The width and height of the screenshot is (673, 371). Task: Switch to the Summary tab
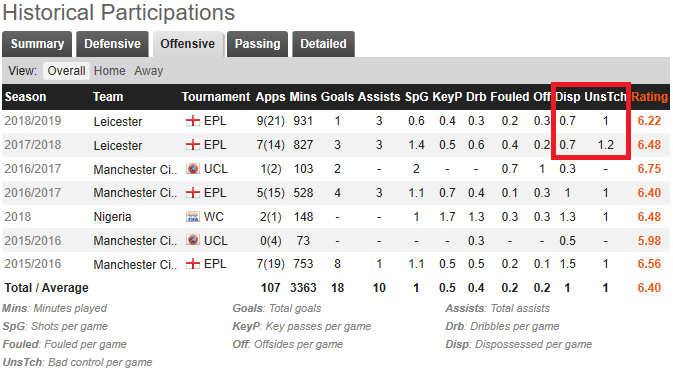click(37, 44)
